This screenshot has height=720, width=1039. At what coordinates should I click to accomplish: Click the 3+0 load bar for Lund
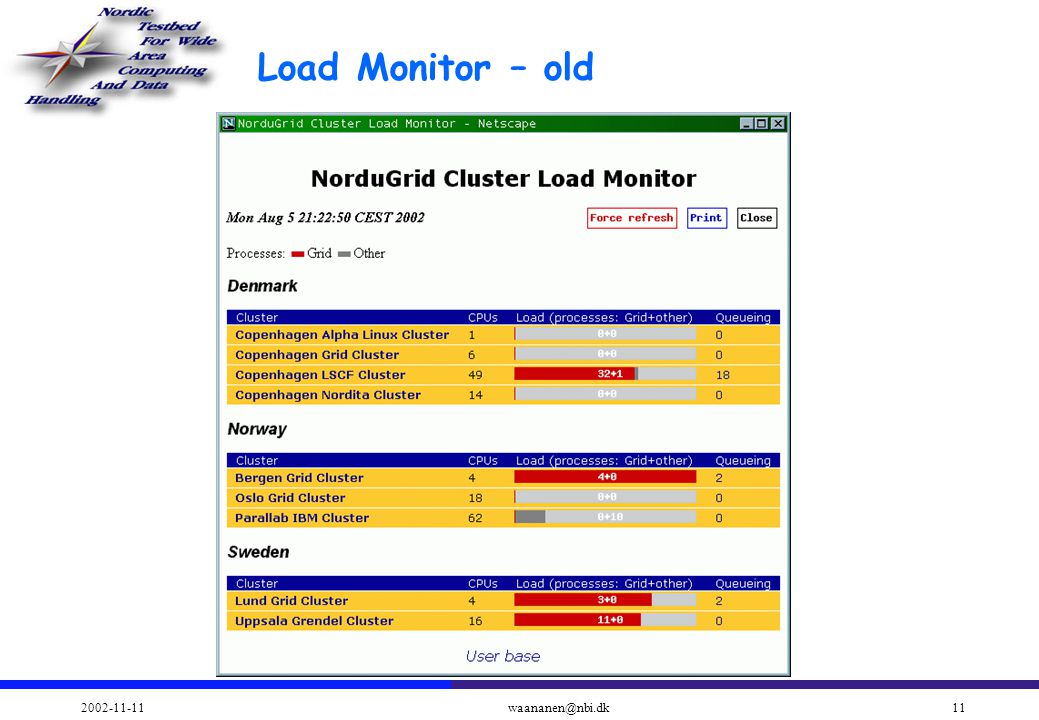(x=605, y=600)
